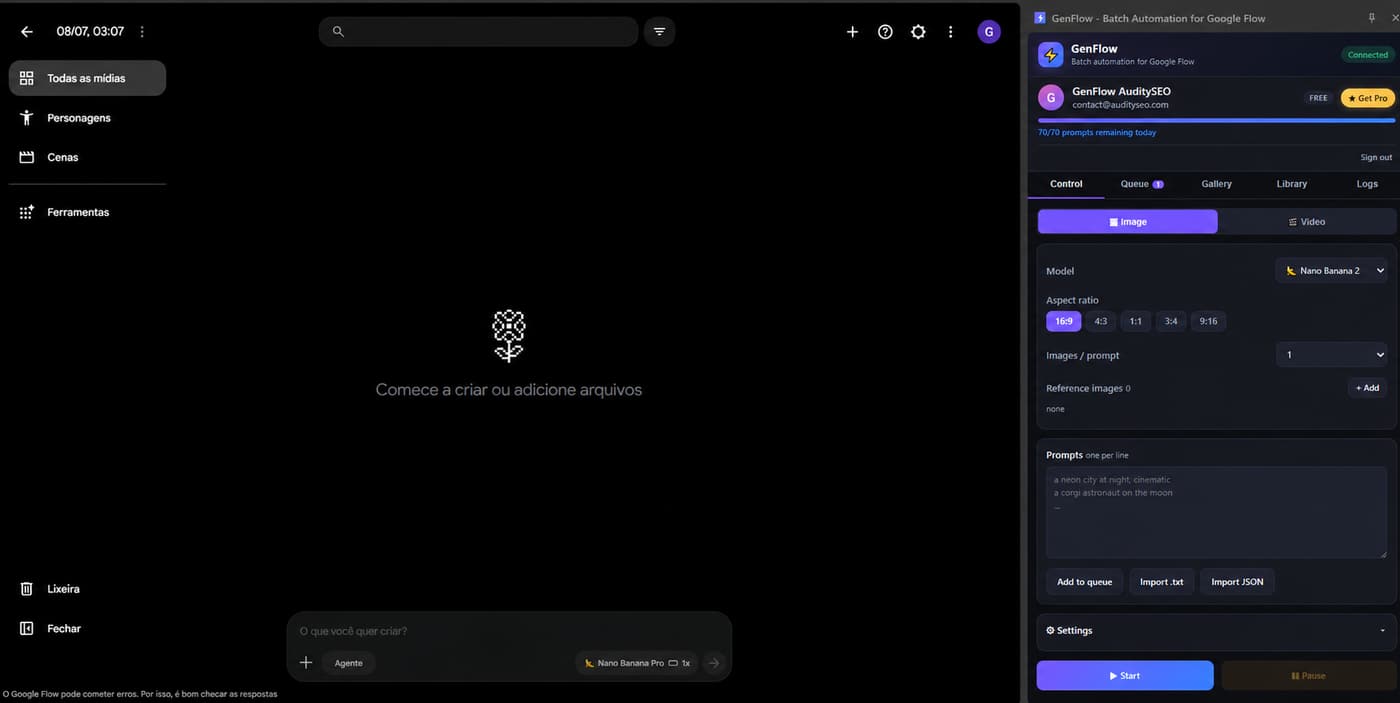Open the Queue tab
This screenshot has height=703, width=1400.
(1141, 184)
